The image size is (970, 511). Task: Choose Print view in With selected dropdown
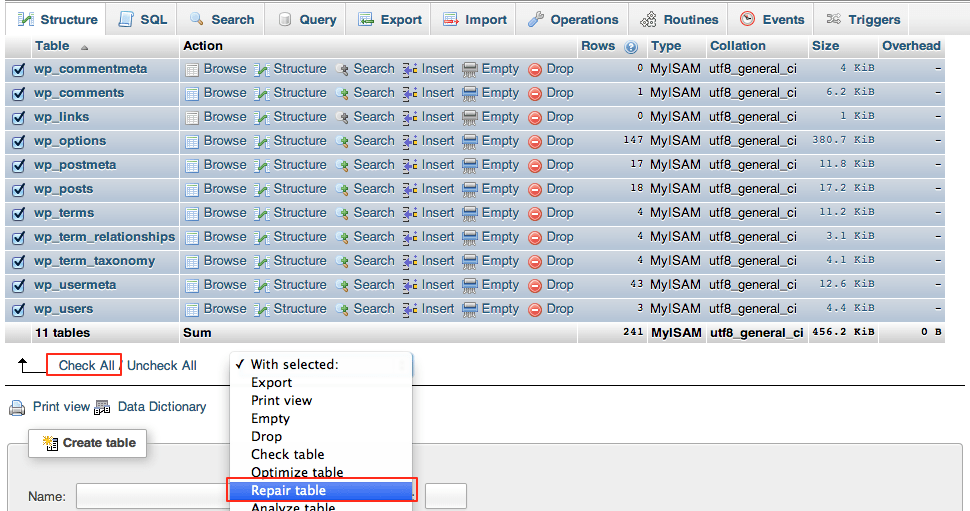pos(320,401)
